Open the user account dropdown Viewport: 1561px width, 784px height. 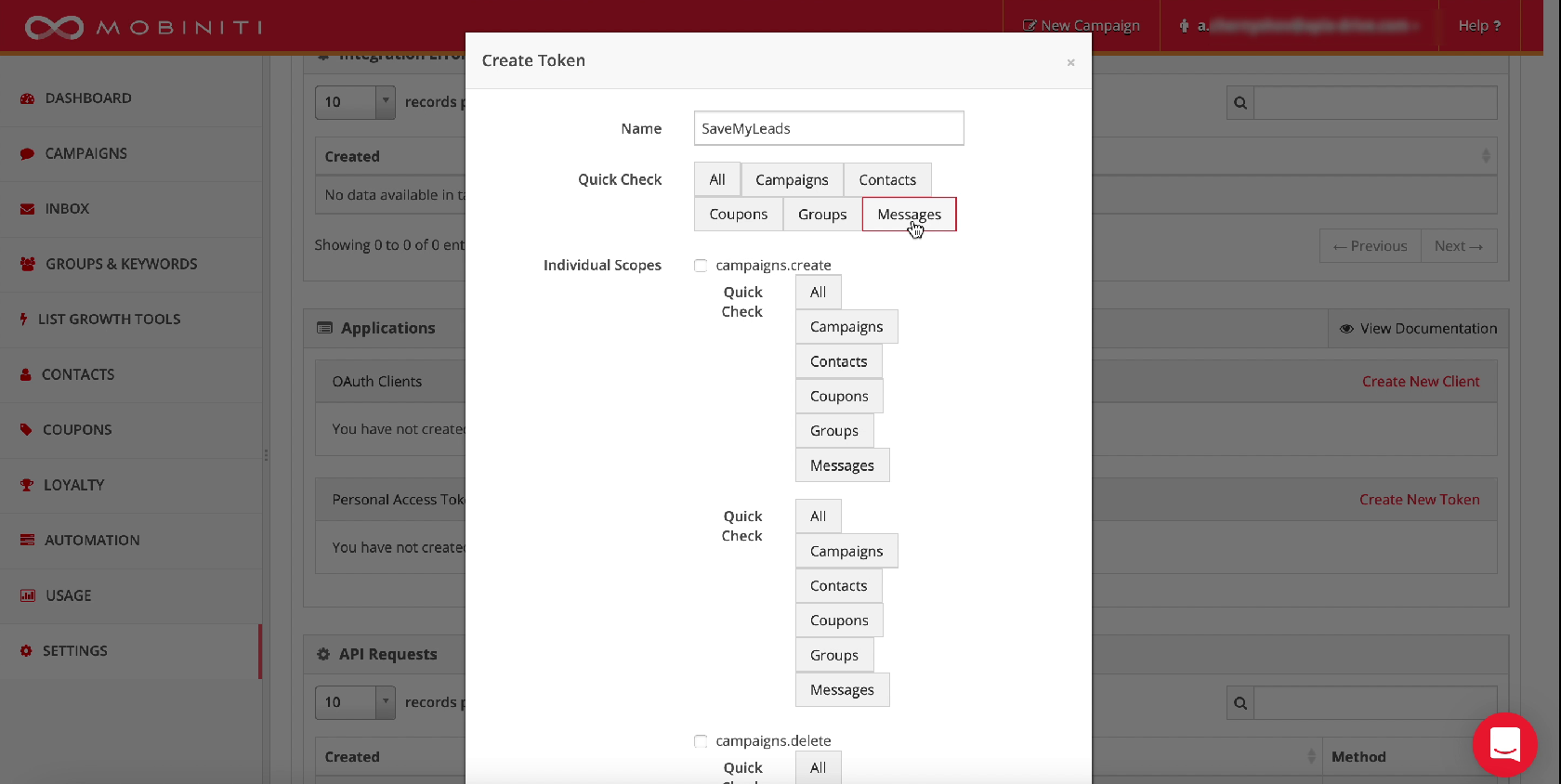coord(1299,26)
